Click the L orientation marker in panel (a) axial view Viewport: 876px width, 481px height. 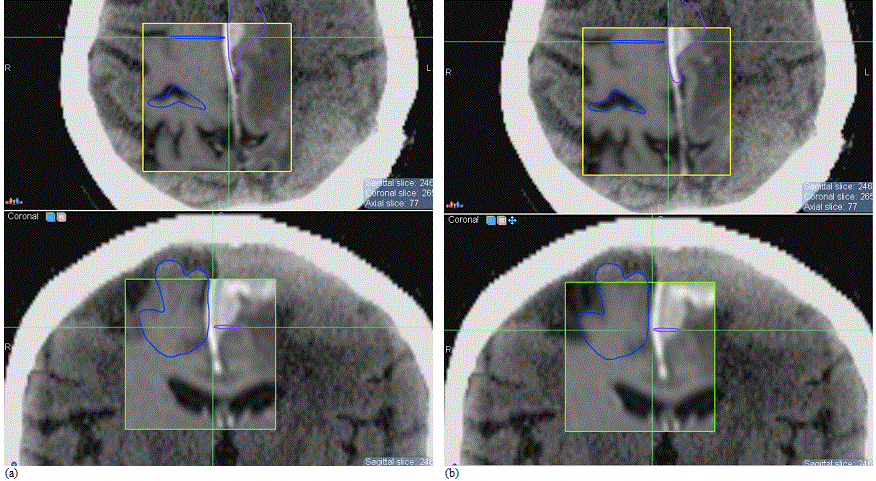[429, 68]
